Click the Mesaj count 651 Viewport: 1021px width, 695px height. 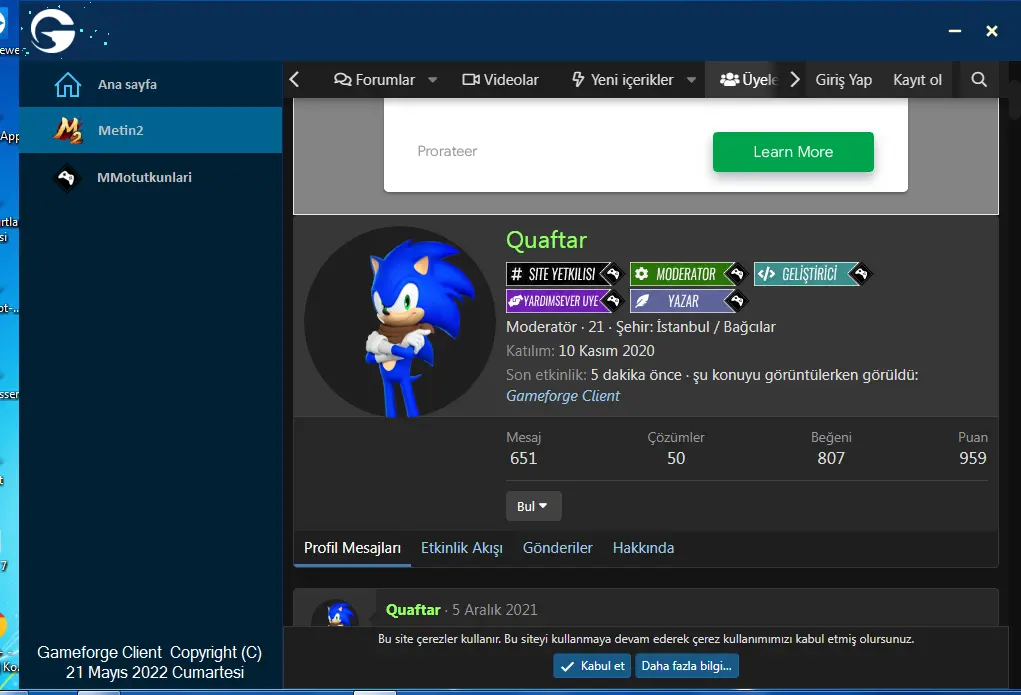click(x=524, y=458)
